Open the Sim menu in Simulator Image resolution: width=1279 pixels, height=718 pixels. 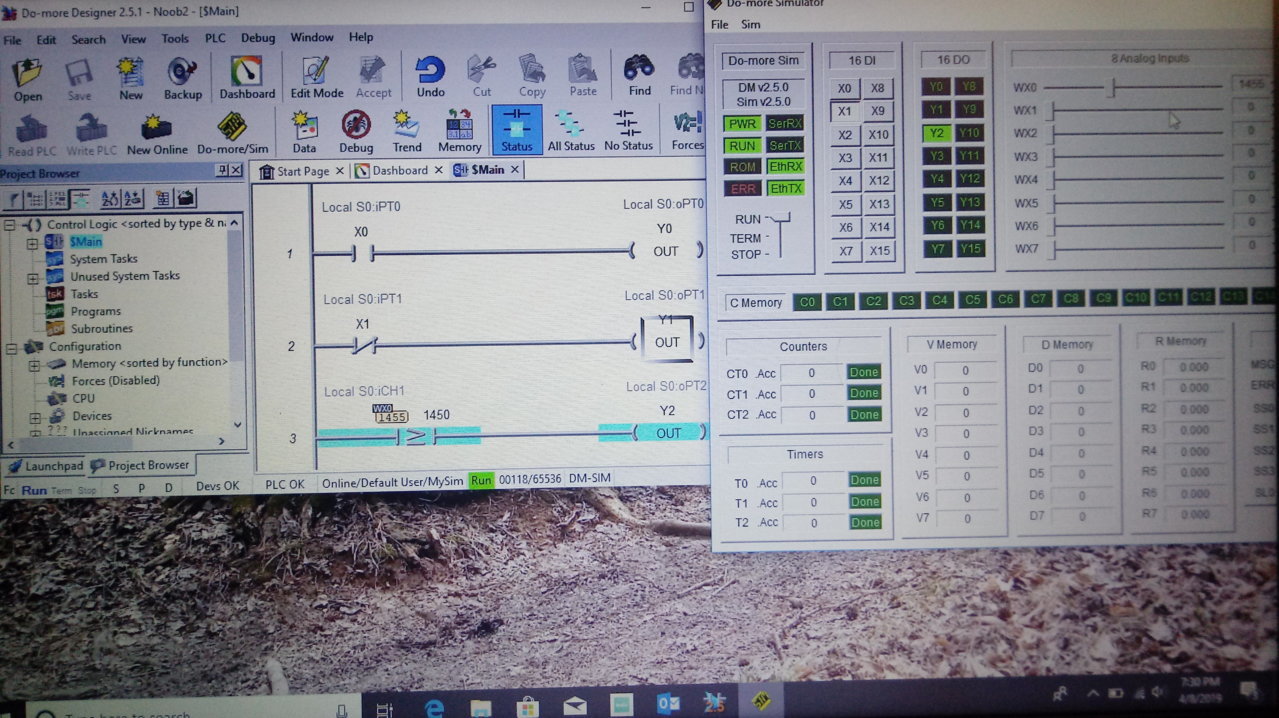tap(750, 25)
